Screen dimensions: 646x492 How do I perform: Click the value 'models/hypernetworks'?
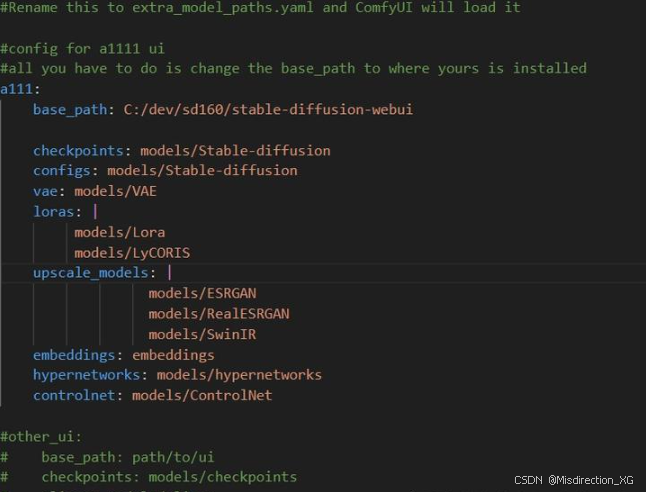click(239, 375)
